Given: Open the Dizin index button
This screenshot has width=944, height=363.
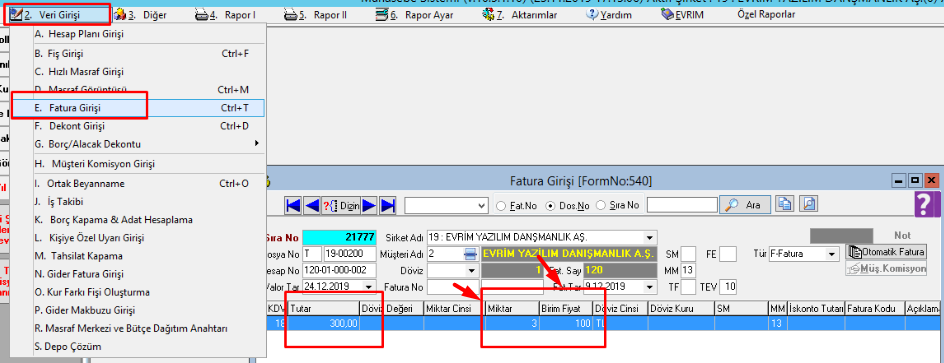Looking at the screenshot, I should [341, 205].
